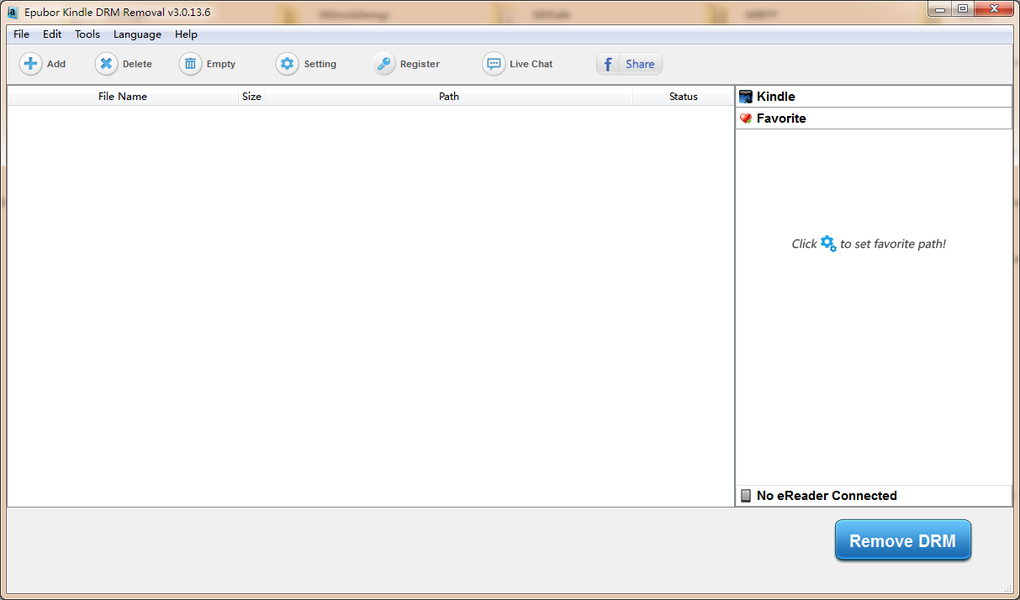Open the Help menu

pos(186,34)
